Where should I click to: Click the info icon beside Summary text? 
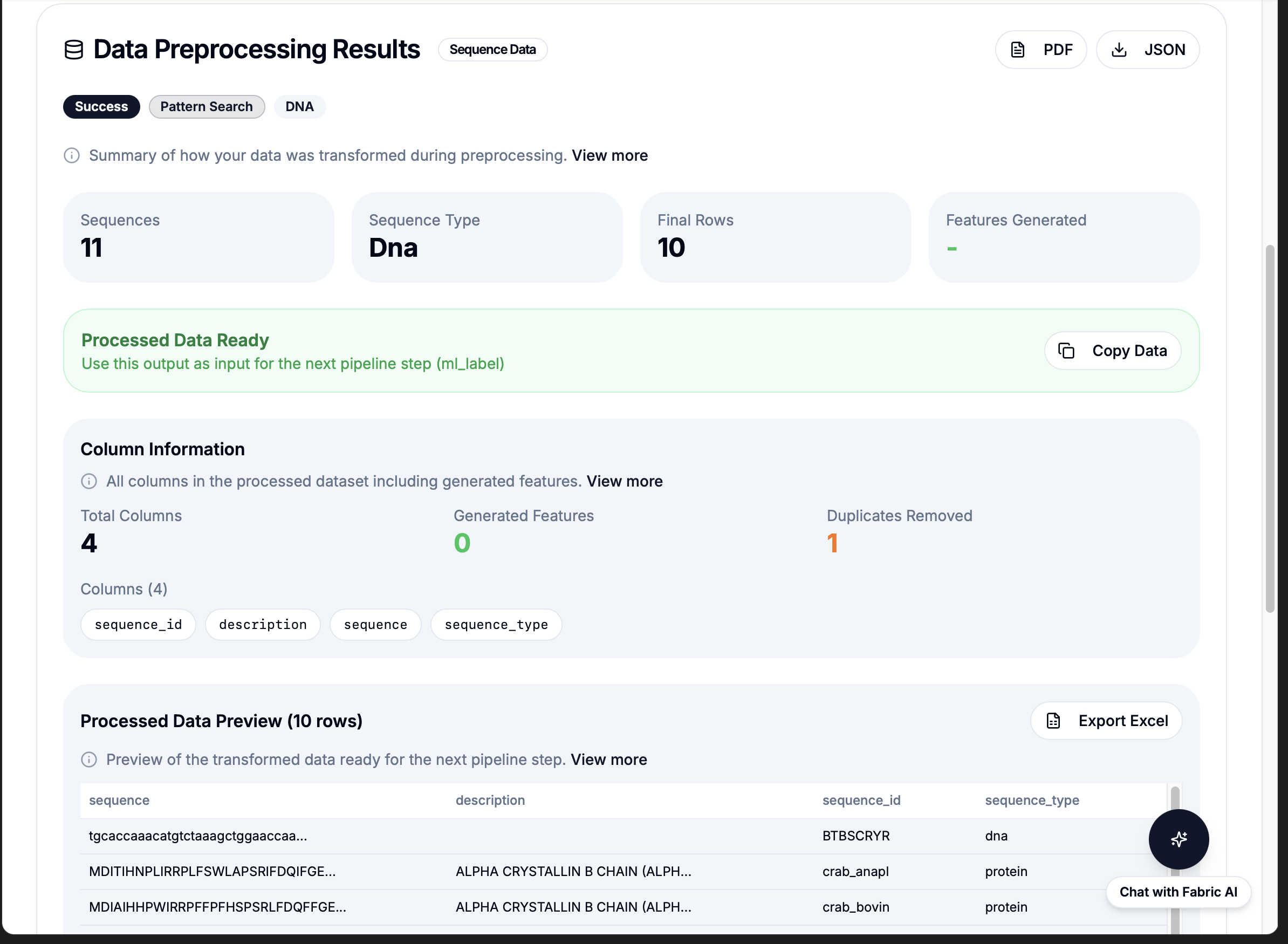tap(71, 155)
